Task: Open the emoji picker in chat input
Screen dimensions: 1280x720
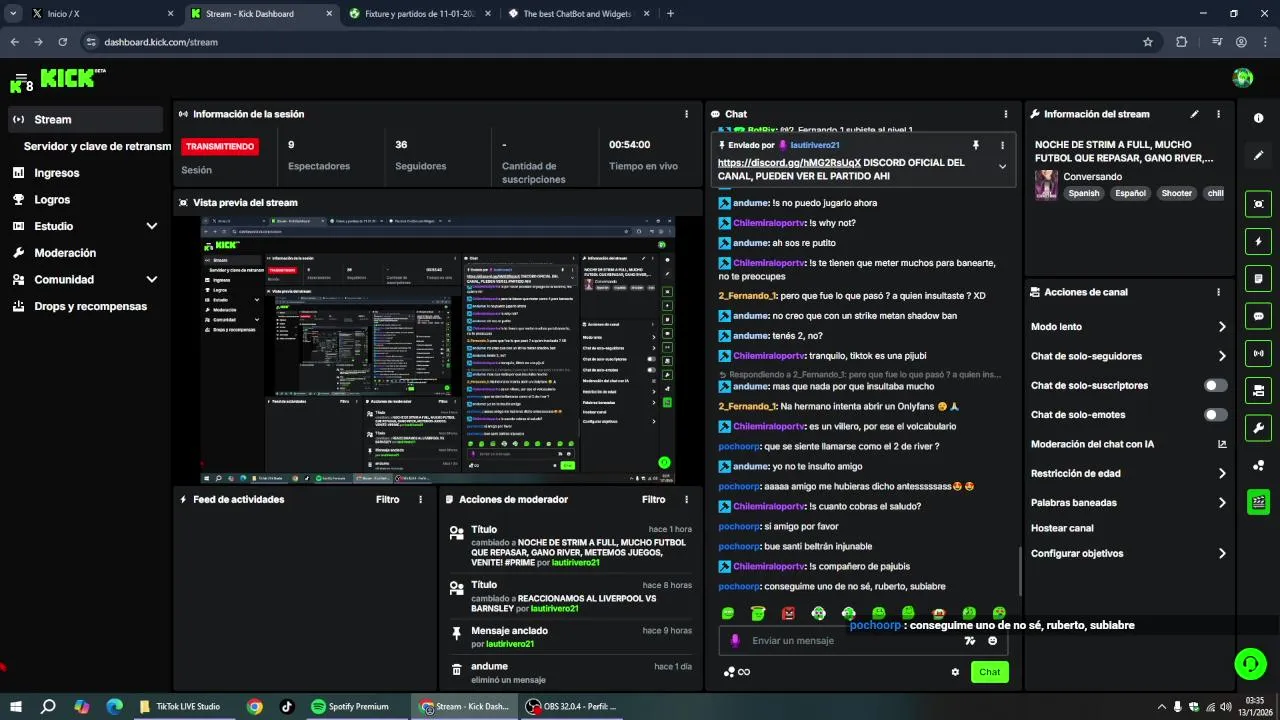Action: [x=993, y=641]
